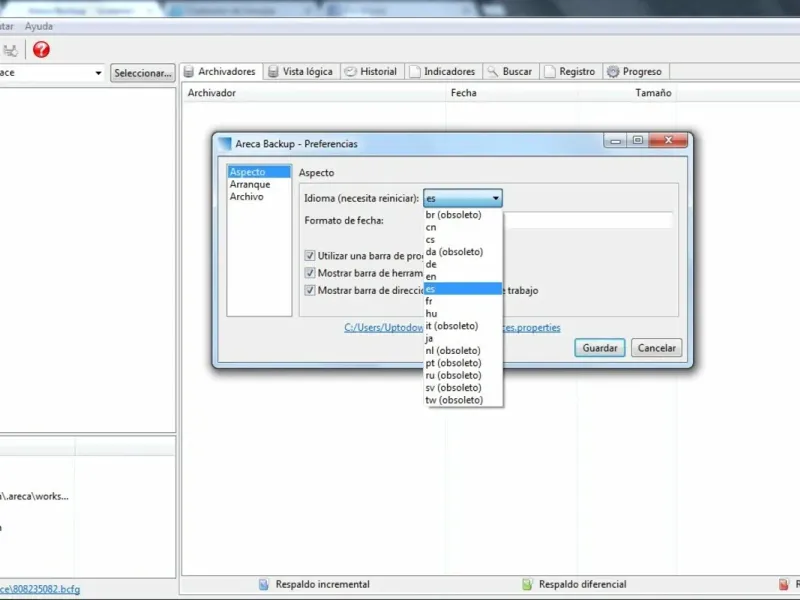Viewport: 800px width, 600px height.
Task: Click the Vista lógica tab icon
Action: [273, 71]
